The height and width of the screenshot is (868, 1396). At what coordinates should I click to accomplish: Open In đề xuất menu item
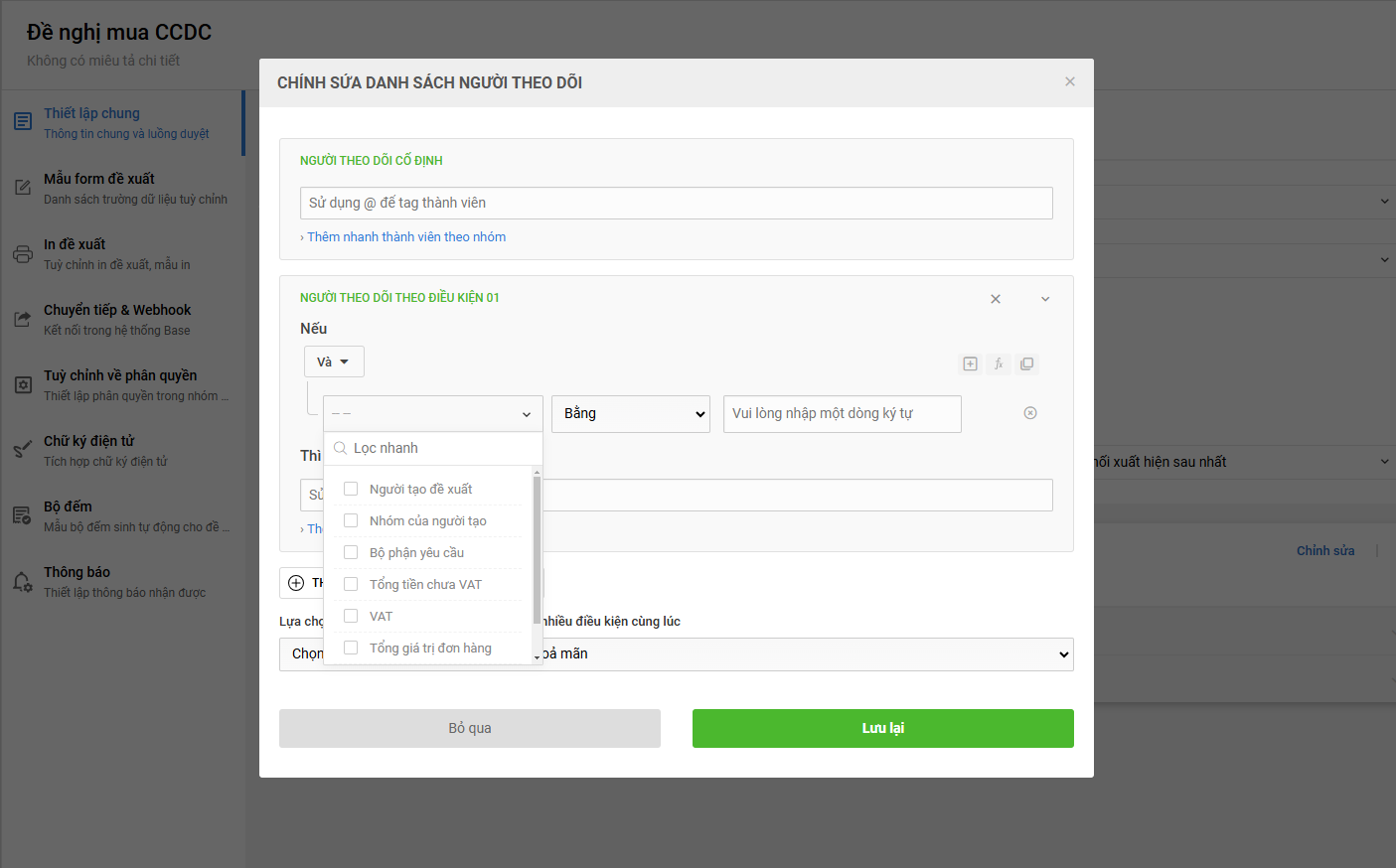122,254
